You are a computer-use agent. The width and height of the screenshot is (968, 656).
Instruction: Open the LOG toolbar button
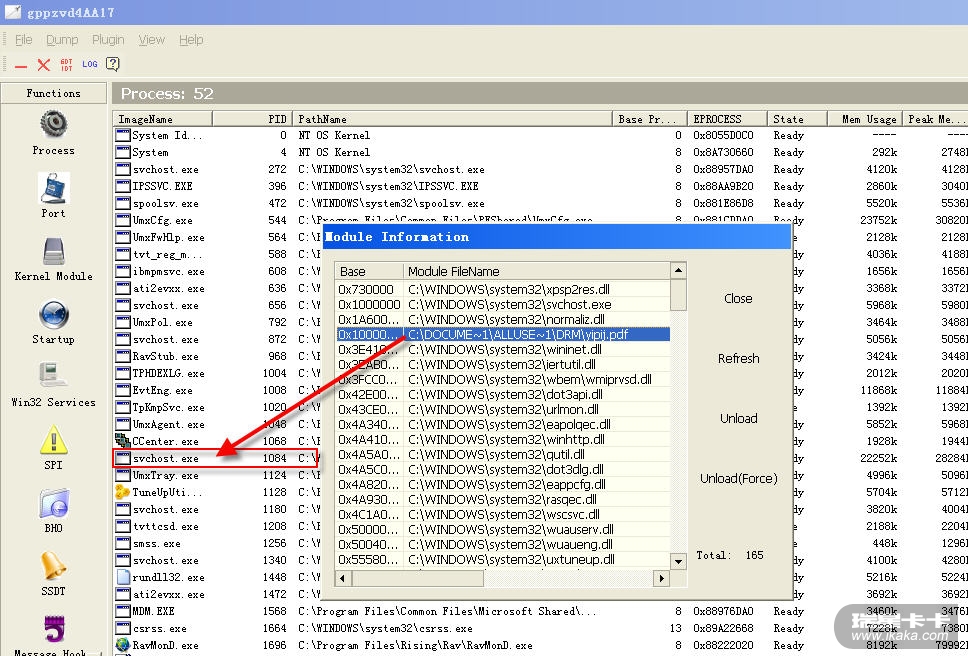(90, 64)
